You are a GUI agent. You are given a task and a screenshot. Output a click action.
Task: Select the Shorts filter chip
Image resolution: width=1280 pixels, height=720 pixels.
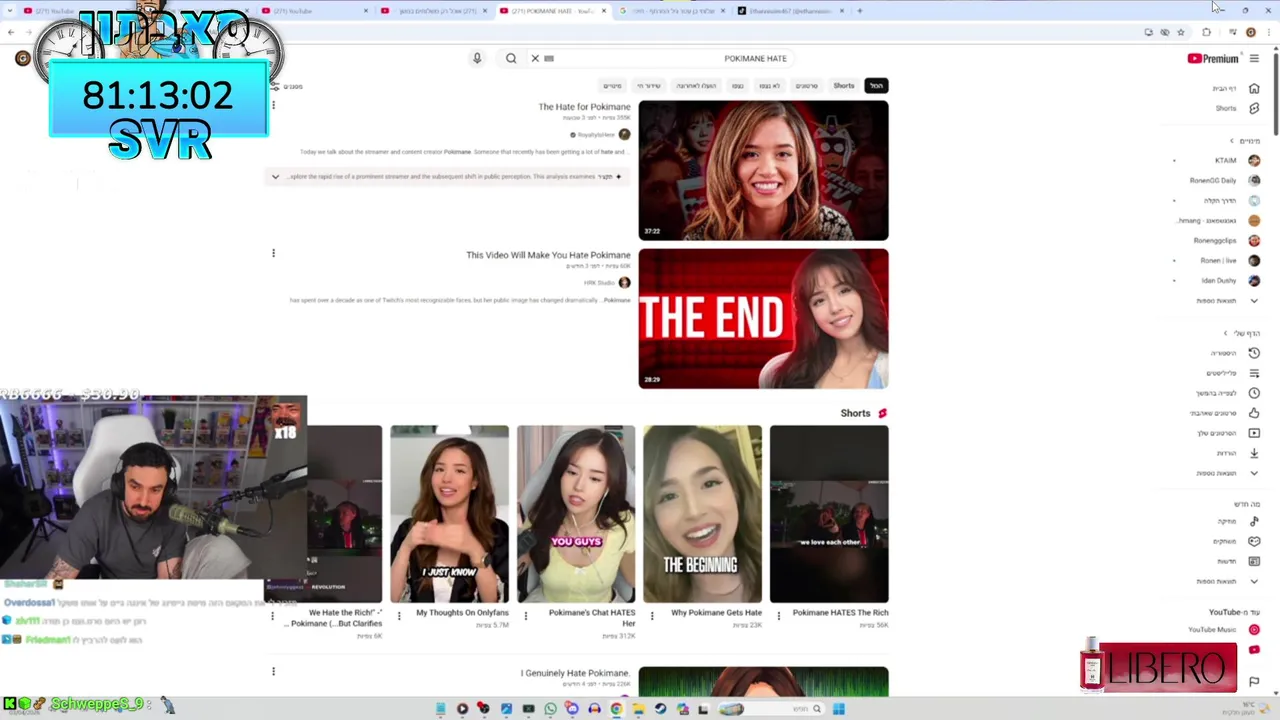[844, 86]
